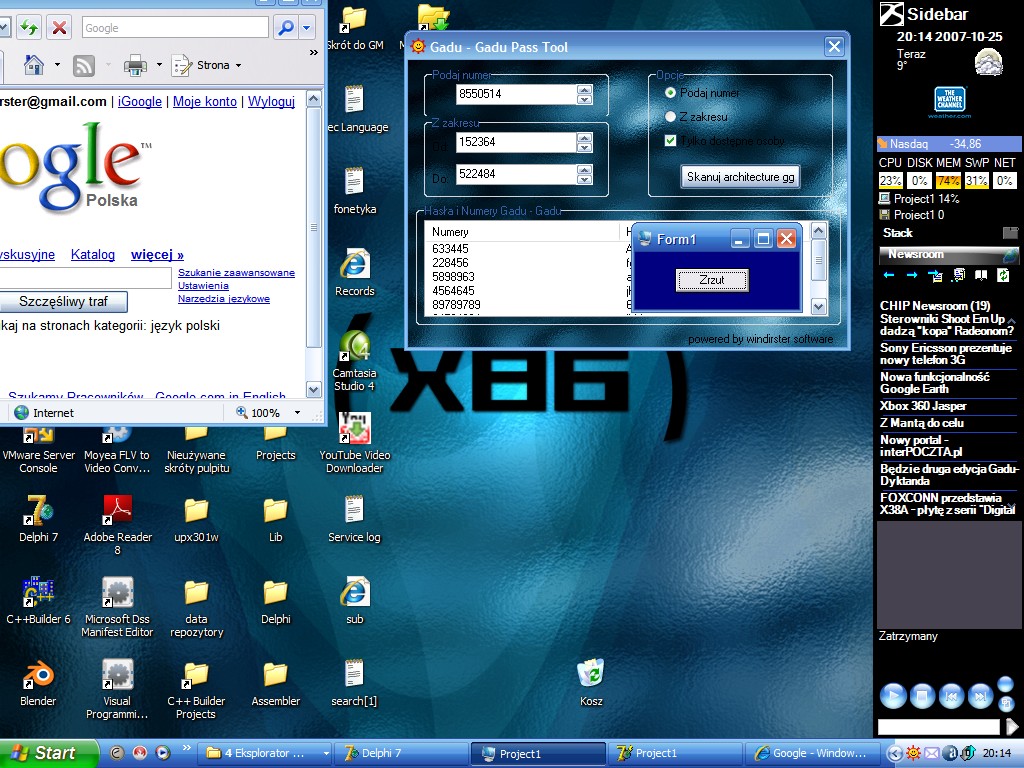Click the Google search box in IE
Image resolution: width=1024 pixels, height=768 pixels.
(x=175, y=28)
